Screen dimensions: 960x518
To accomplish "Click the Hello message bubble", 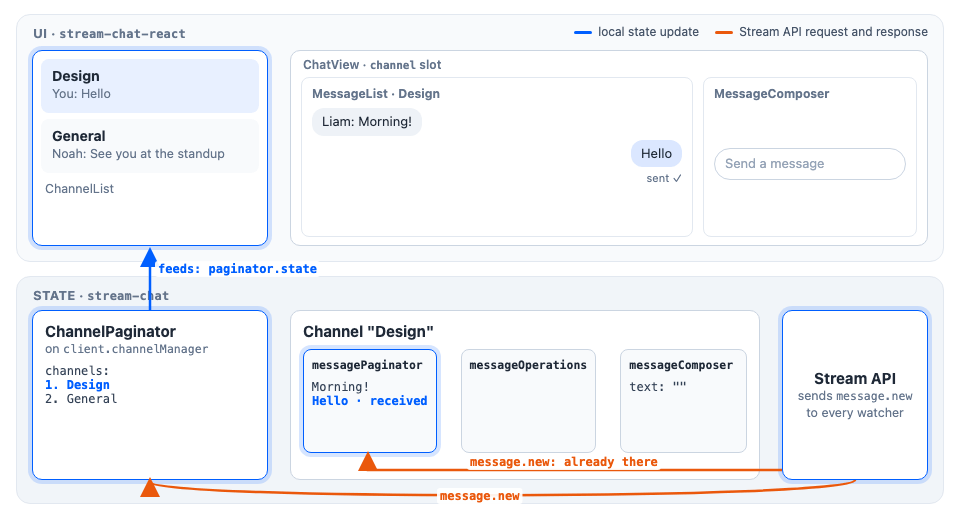I will (656, 154).
